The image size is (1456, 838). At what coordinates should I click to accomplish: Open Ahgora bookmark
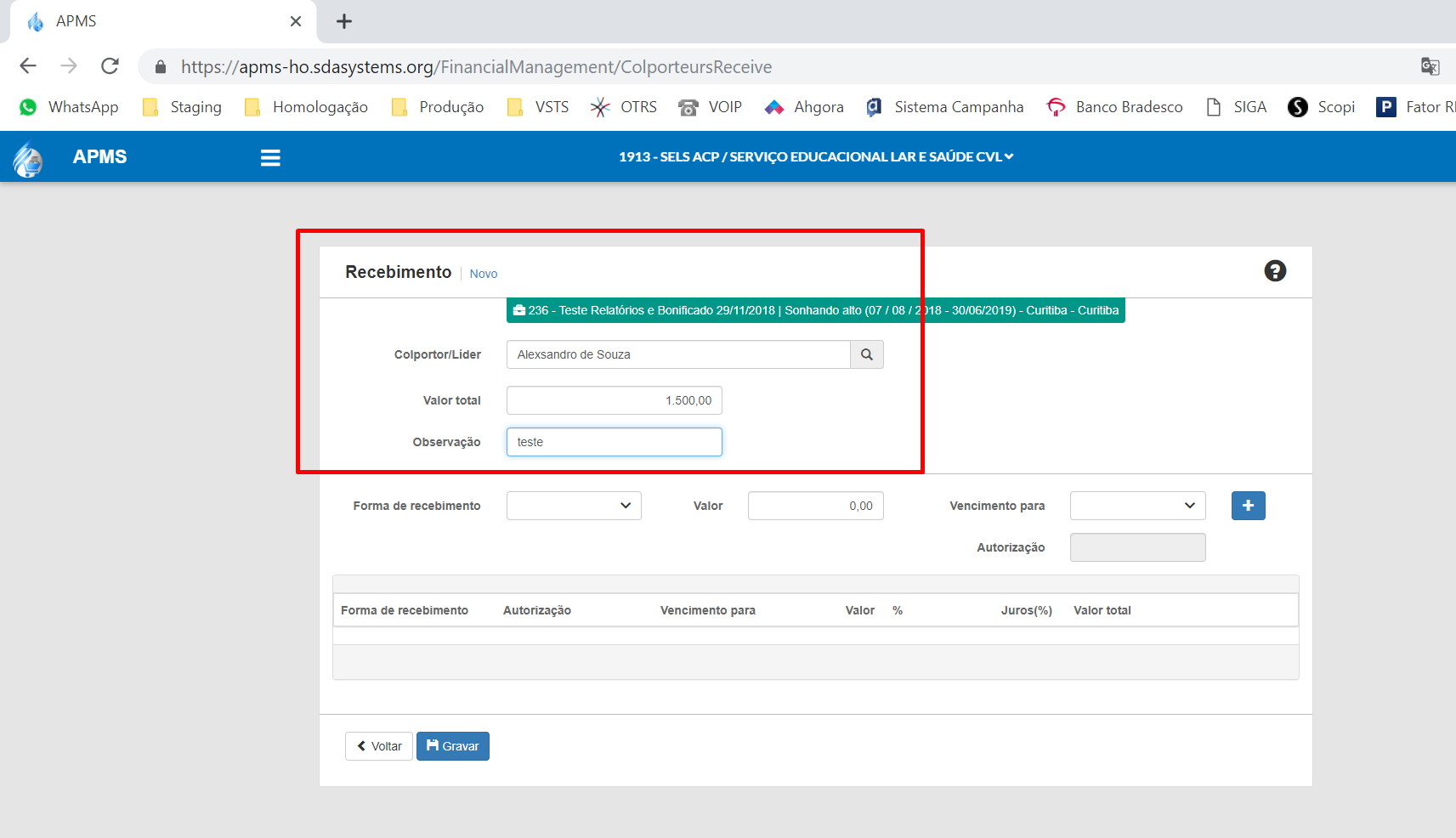804,107
